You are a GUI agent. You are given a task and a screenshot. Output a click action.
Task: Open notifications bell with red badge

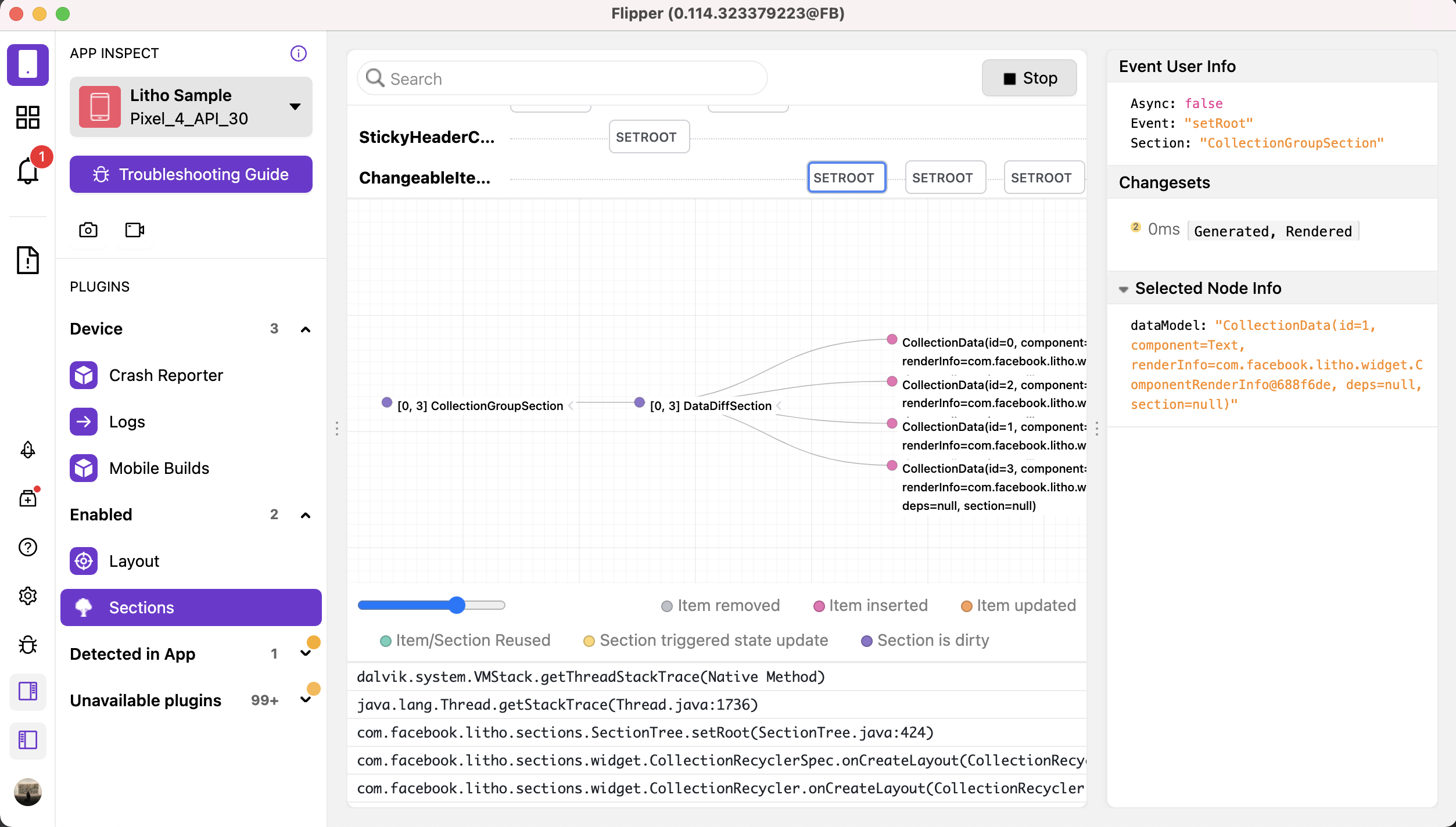[x=28, y=171]
